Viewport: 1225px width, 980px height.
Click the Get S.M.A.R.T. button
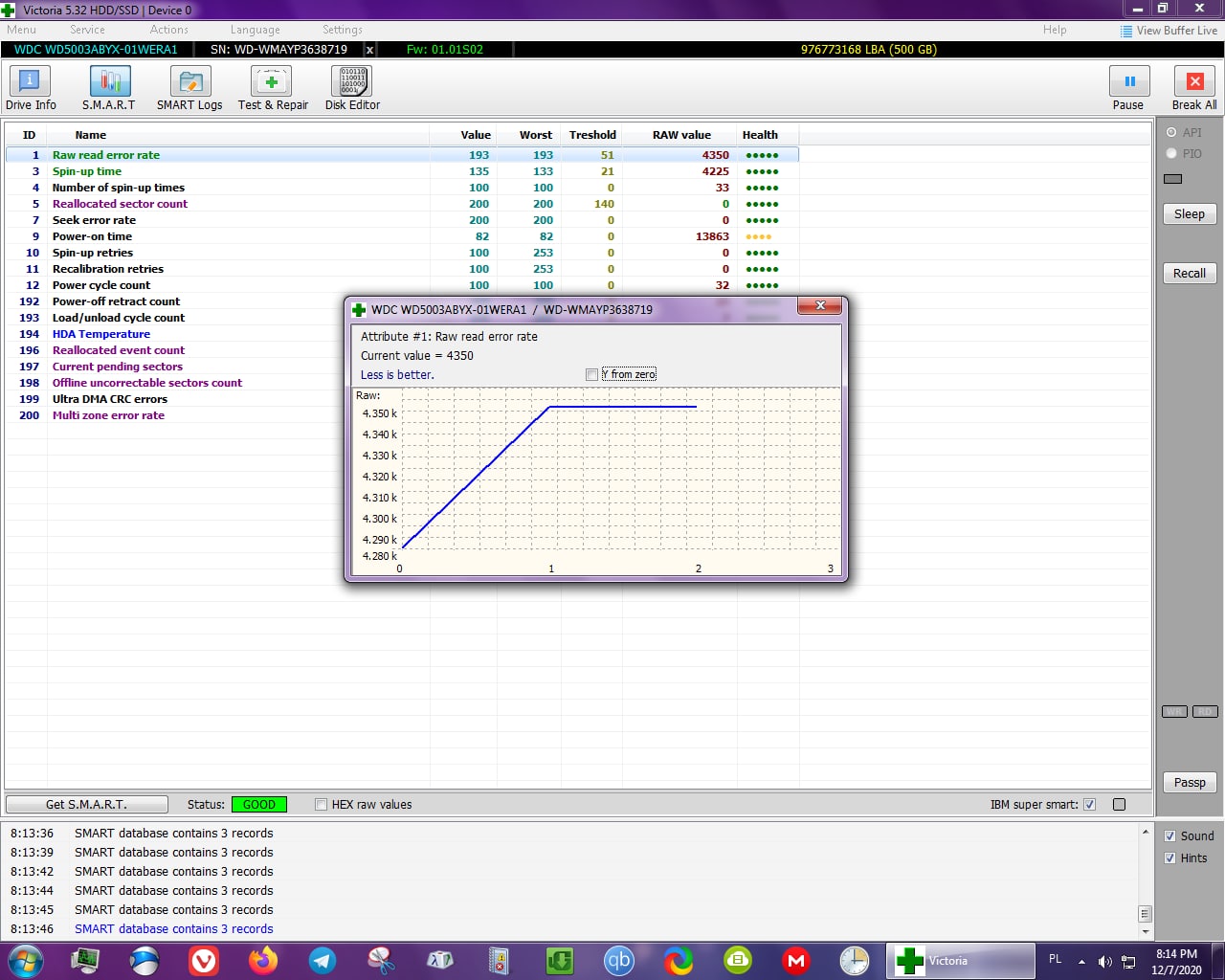click(87, 805)
